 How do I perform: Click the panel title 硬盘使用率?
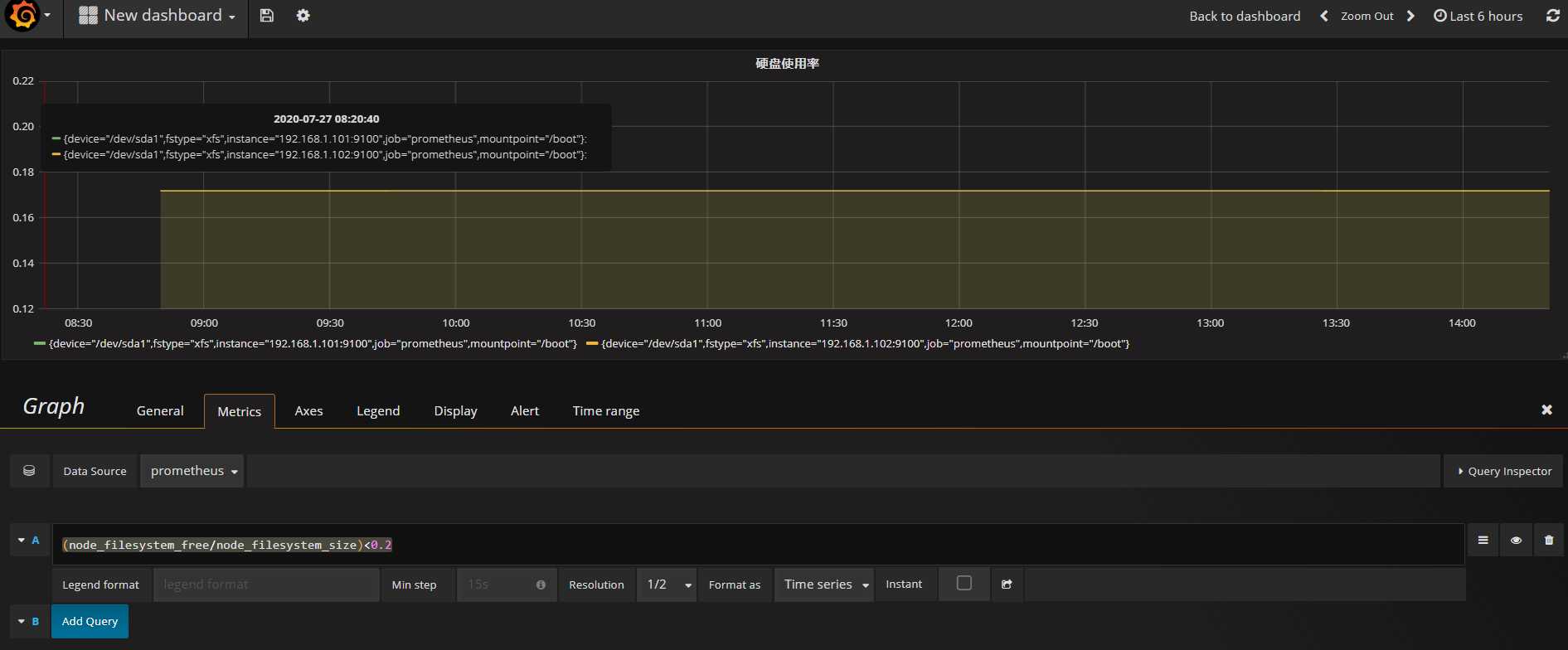[x=787, y=64]
